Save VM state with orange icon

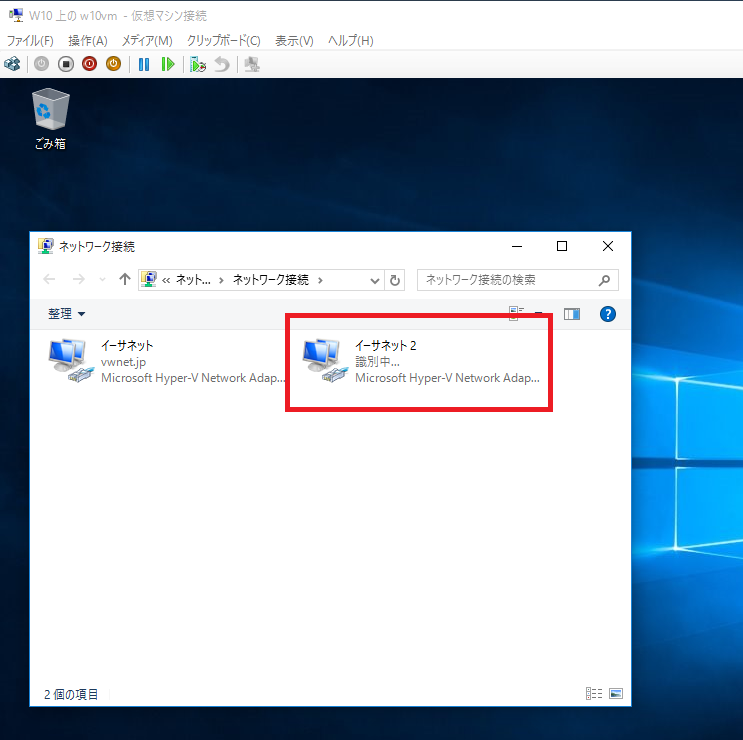coord(113,64)
